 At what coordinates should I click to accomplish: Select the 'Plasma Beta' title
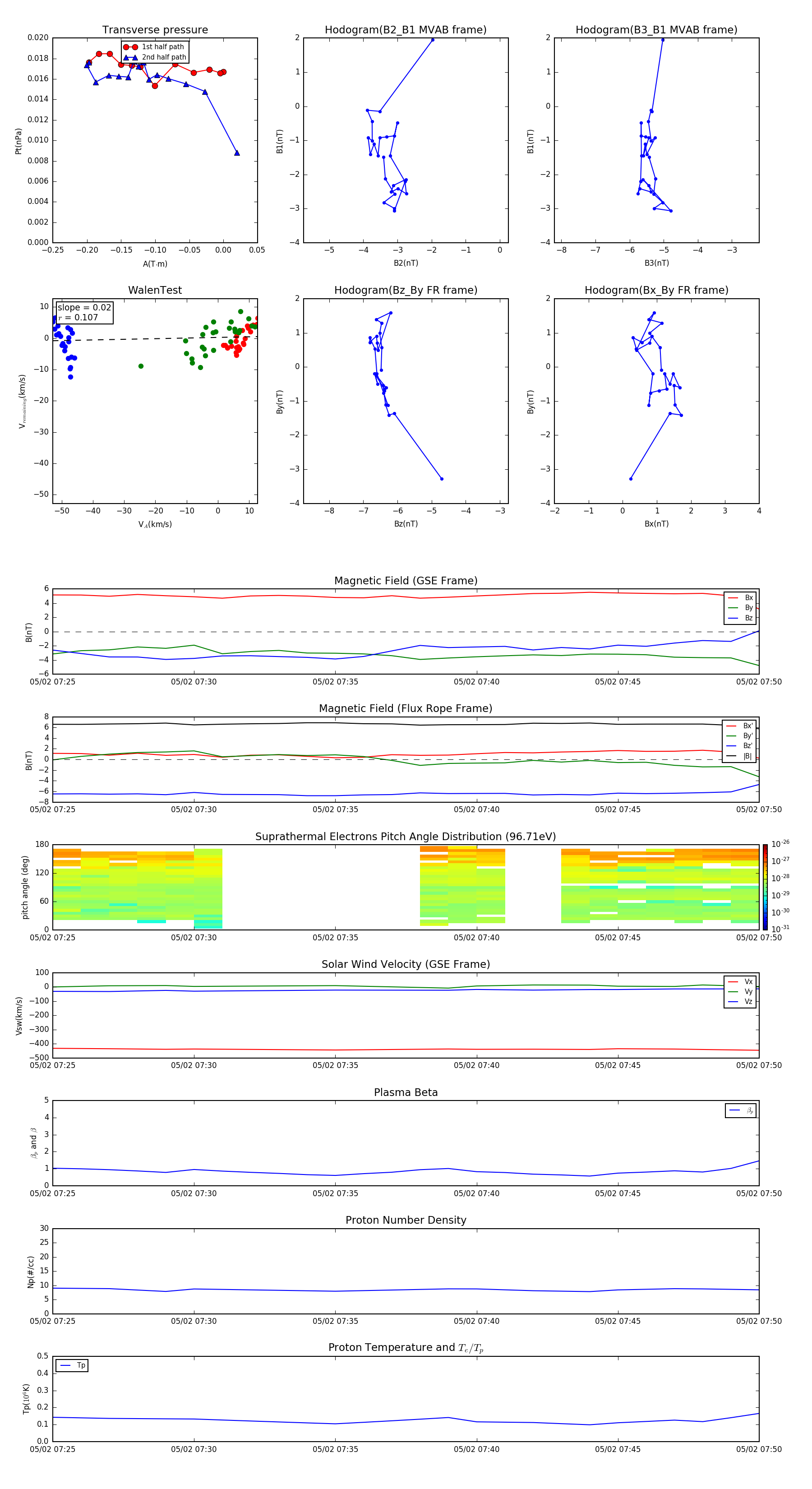point(406,1092)
